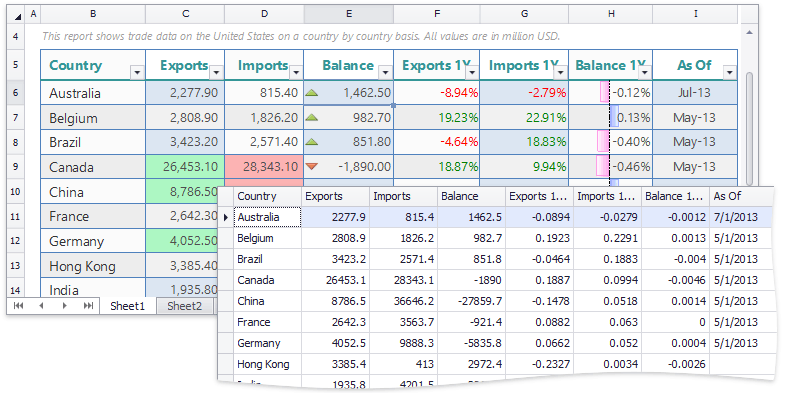The height and width of the screenshot is (393, 790).
Task: Go to first sheet navigation arrow
Action: click(19, 305)
